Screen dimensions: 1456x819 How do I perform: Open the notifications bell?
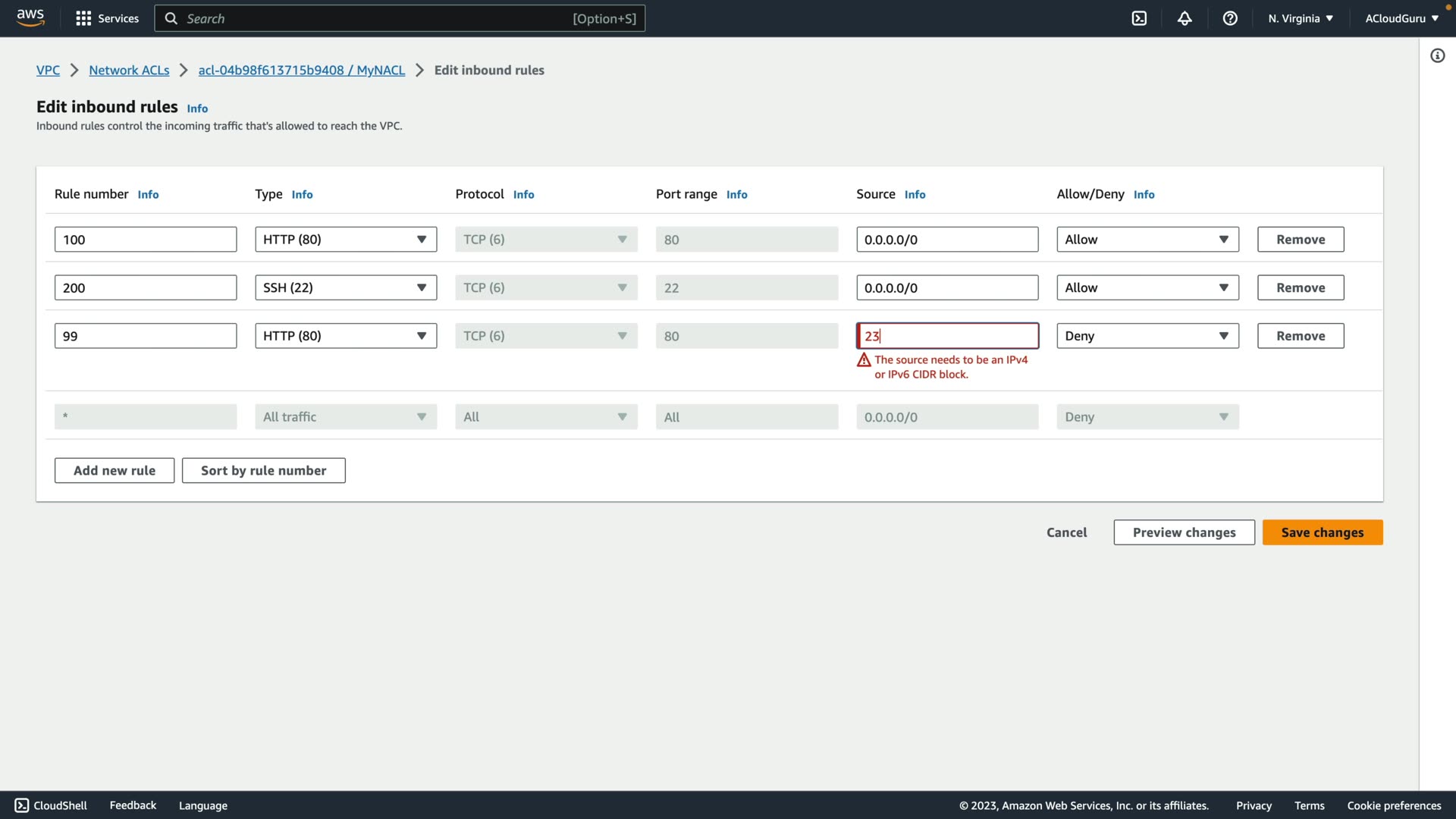1185,18
